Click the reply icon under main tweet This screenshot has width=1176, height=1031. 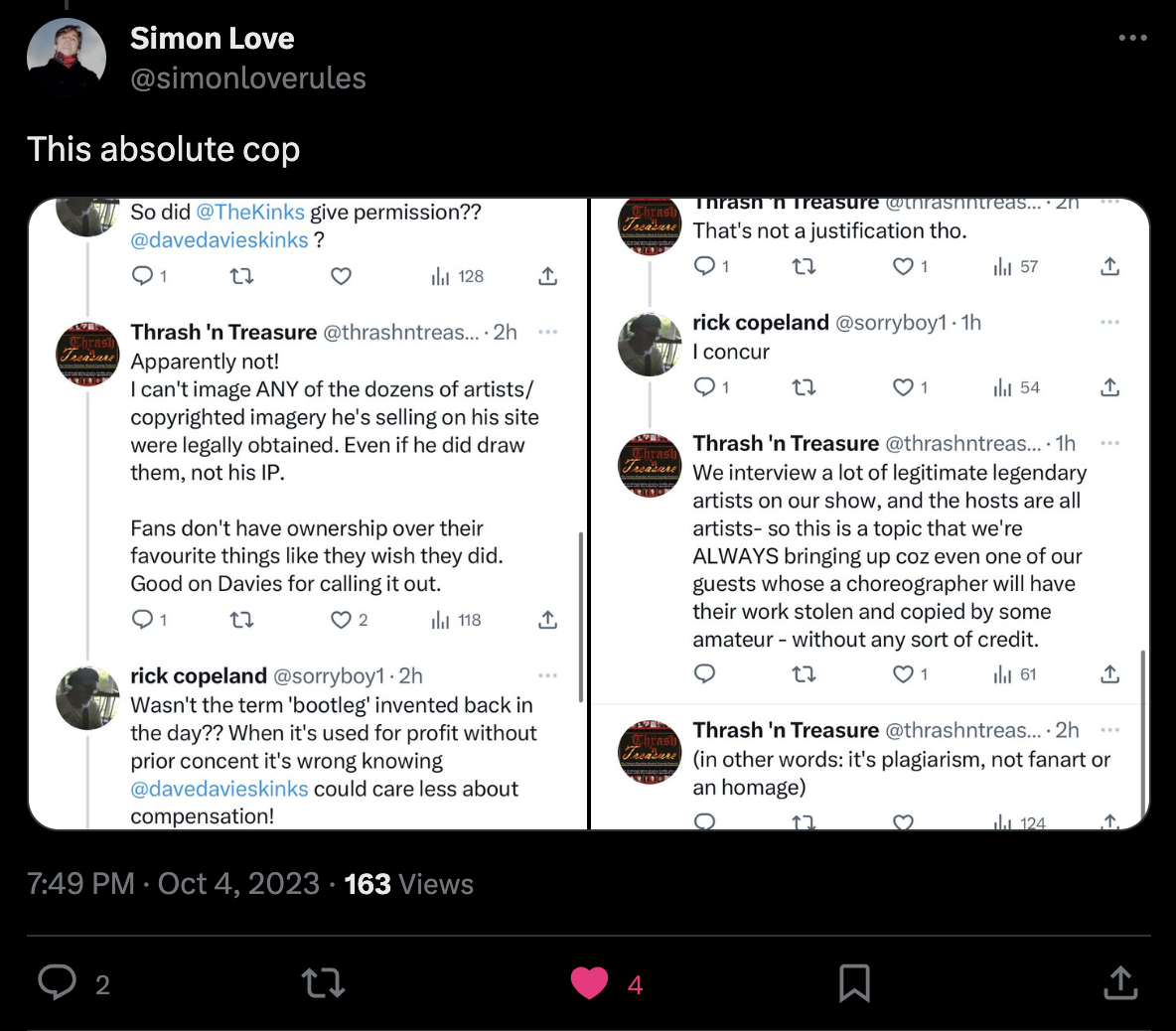[58, 983]
